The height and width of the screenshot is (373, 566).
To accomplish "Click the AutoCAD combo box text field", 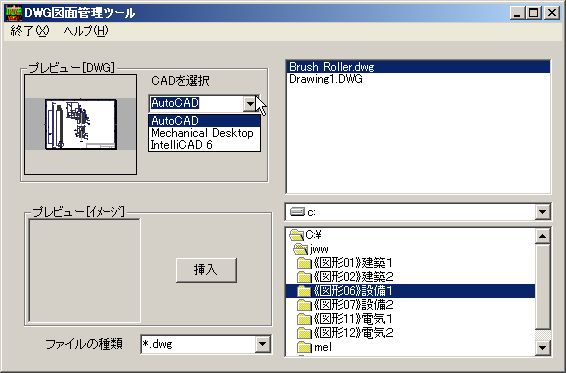I will coord(196,104).
